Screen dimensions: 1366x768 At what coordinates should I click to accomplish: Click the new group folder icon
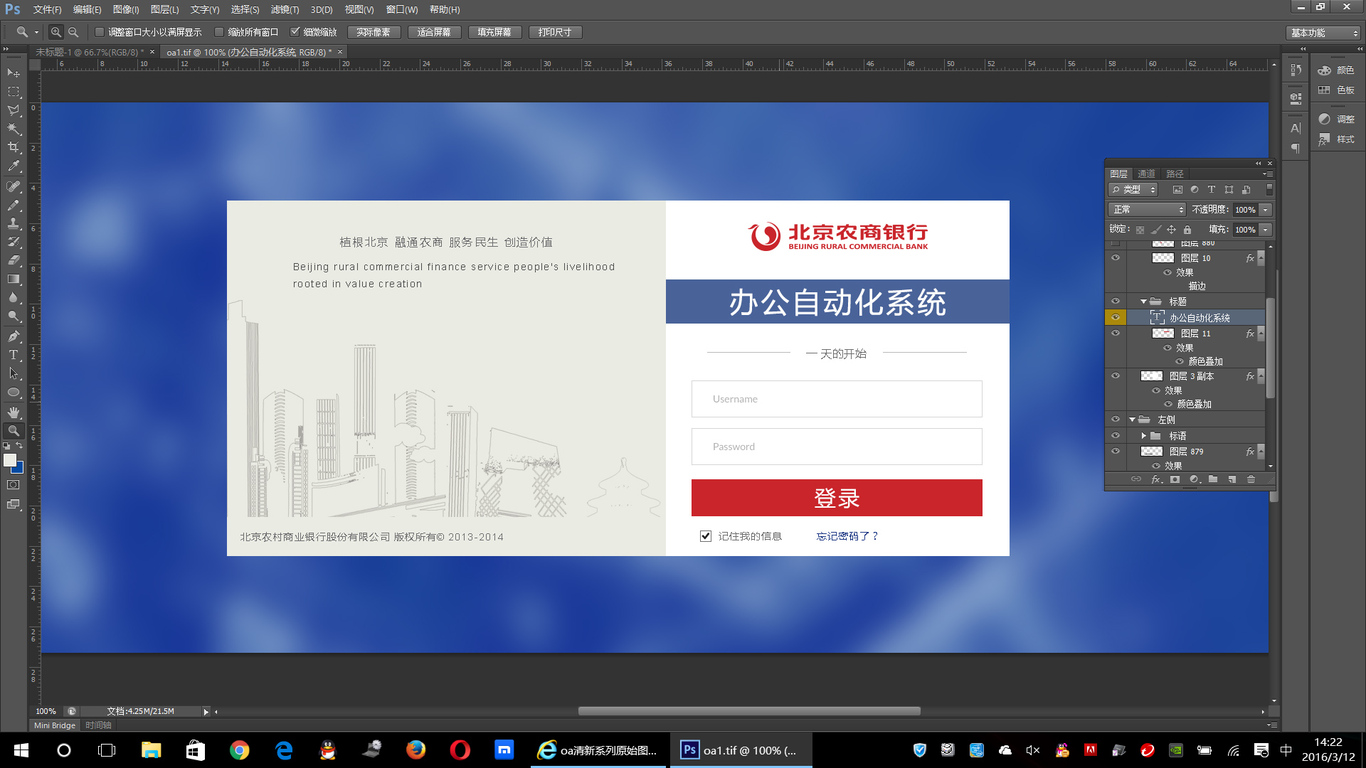pos(1213,480)
